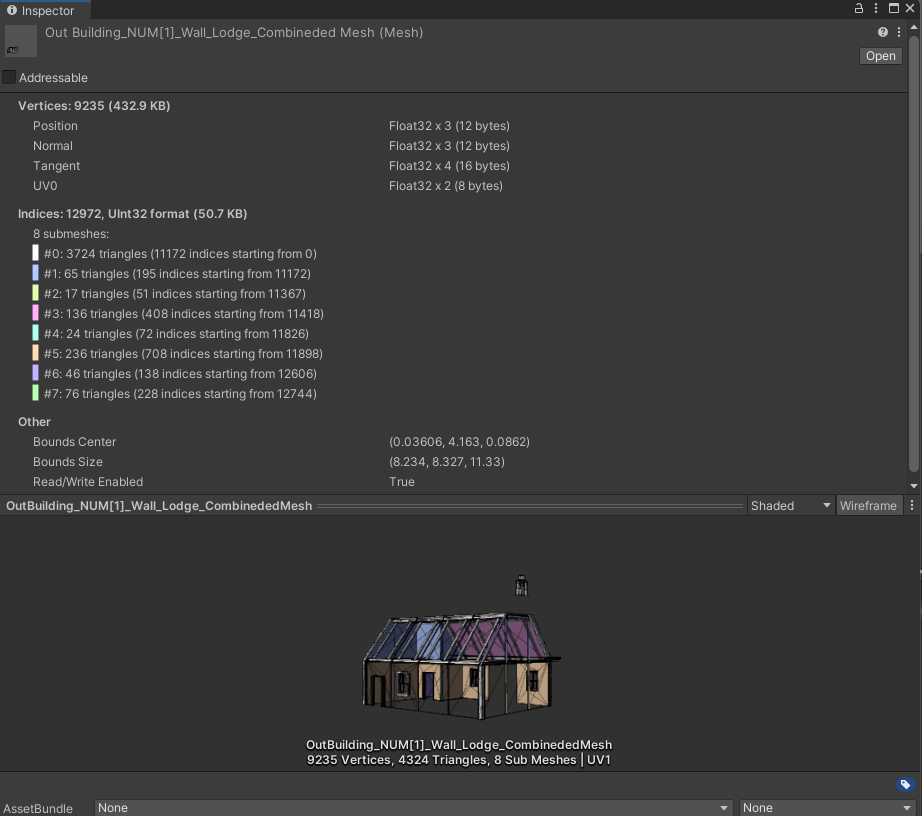
Task: Select the UV0 attribute row
Action: pyautogui.click(x=454, y=186)
